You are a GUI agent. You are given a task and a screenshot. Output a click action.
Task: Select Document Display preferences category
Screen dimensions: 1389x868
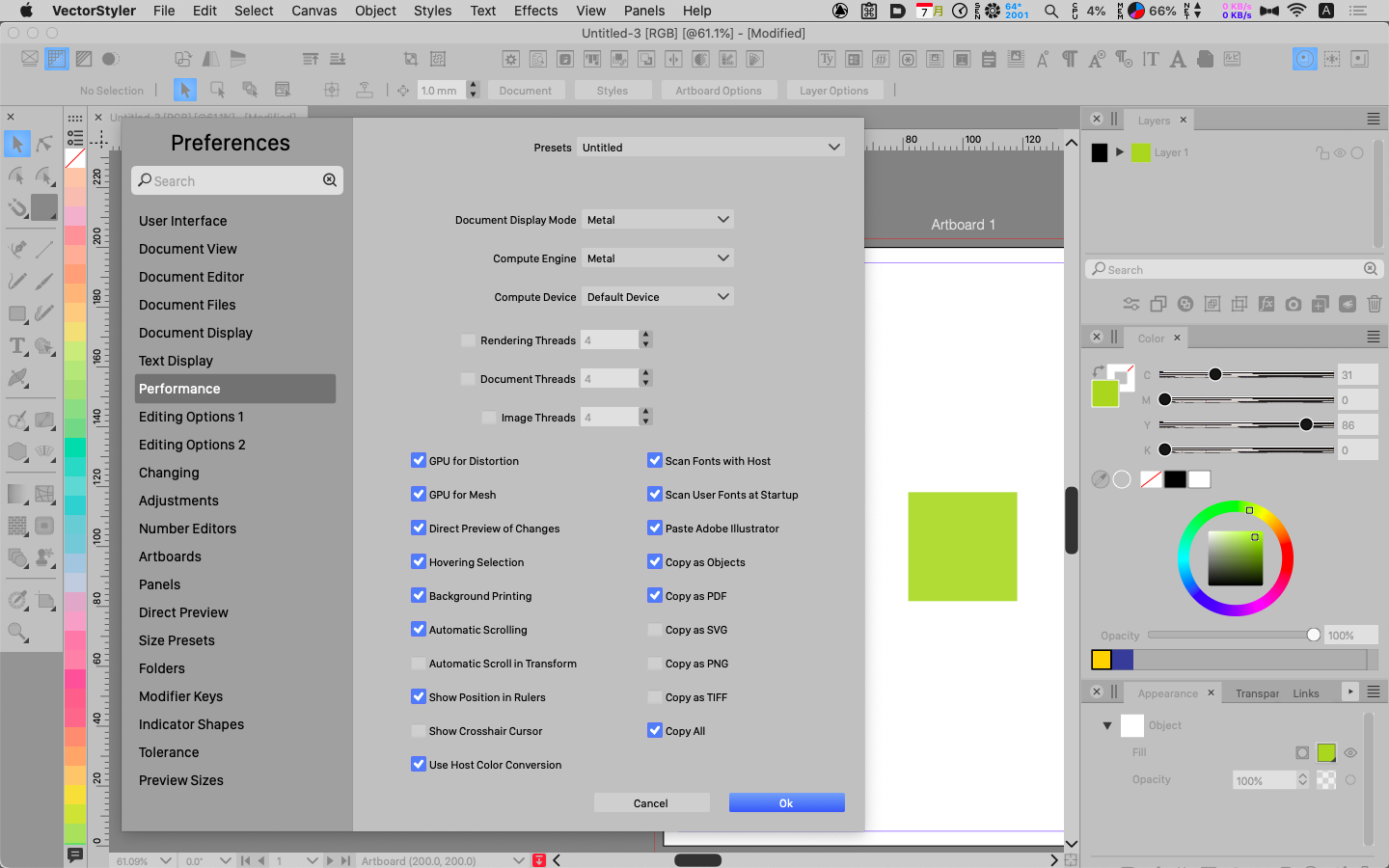[196, 333]
